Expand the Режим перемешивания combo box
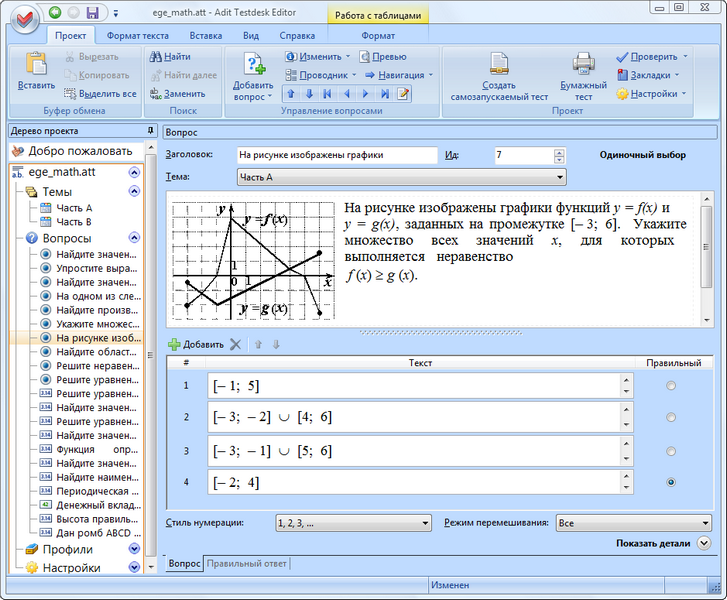The width and height of the screenshot is (727, 600). pos(632,522)
